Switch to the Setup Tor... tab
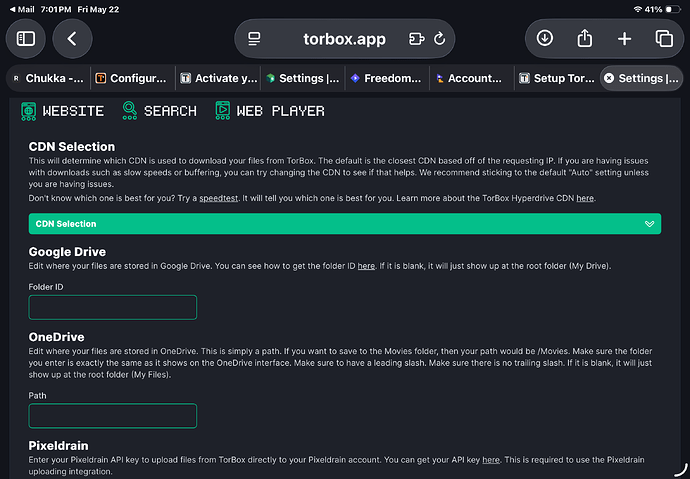Viewport: 690px width, 479px height. (x=557, y=78)
